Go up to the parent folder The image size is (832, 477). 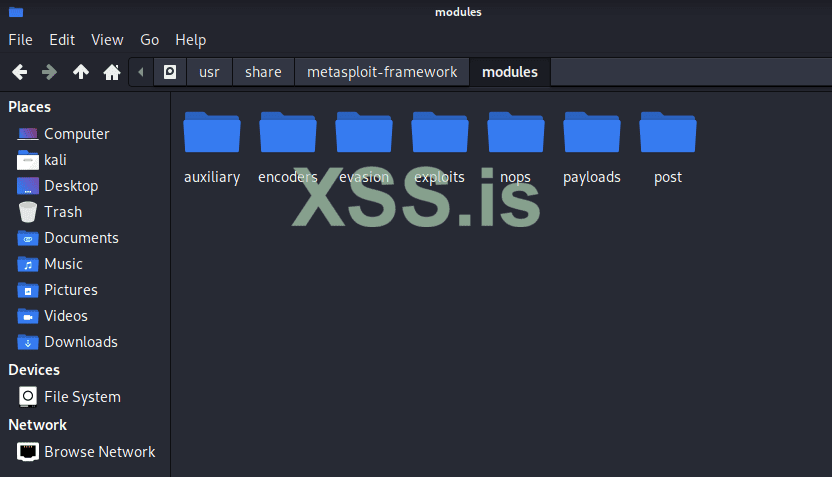[x=81, y=72]
